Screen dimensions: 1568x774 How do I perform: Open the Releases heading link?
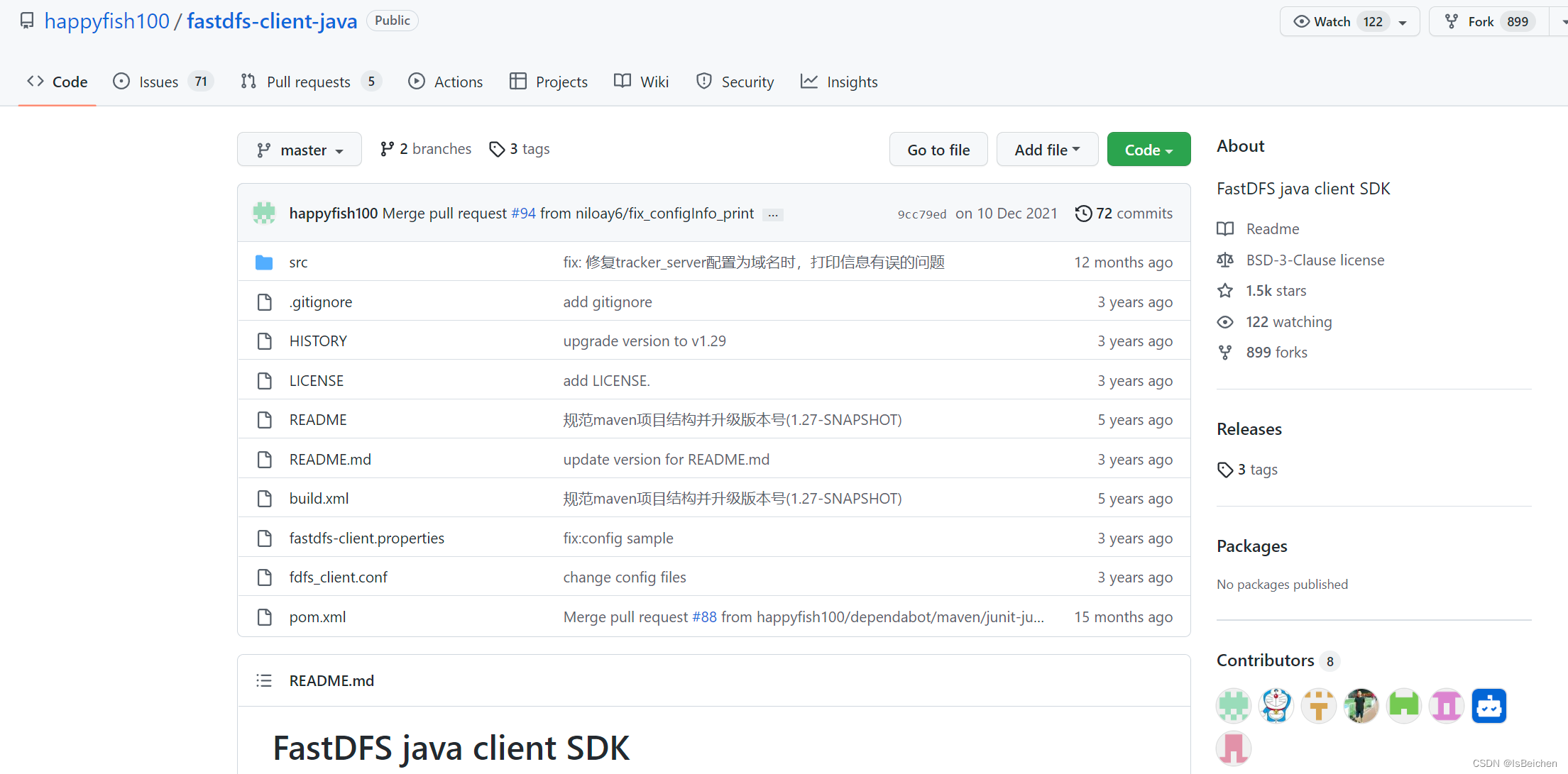(1249, 429)
